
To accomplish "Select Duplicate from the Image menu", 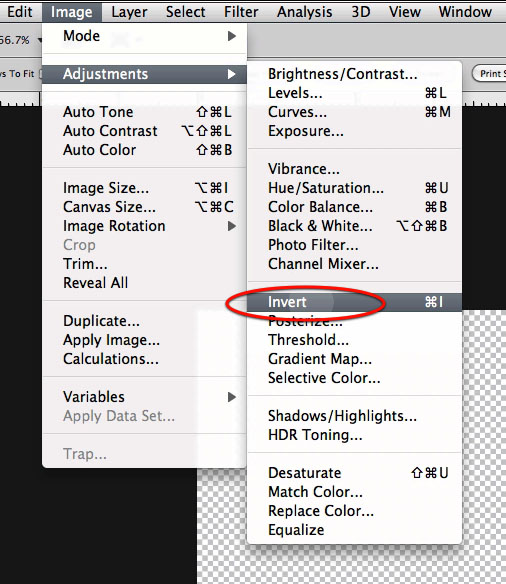I will click(x=144, y=321).
